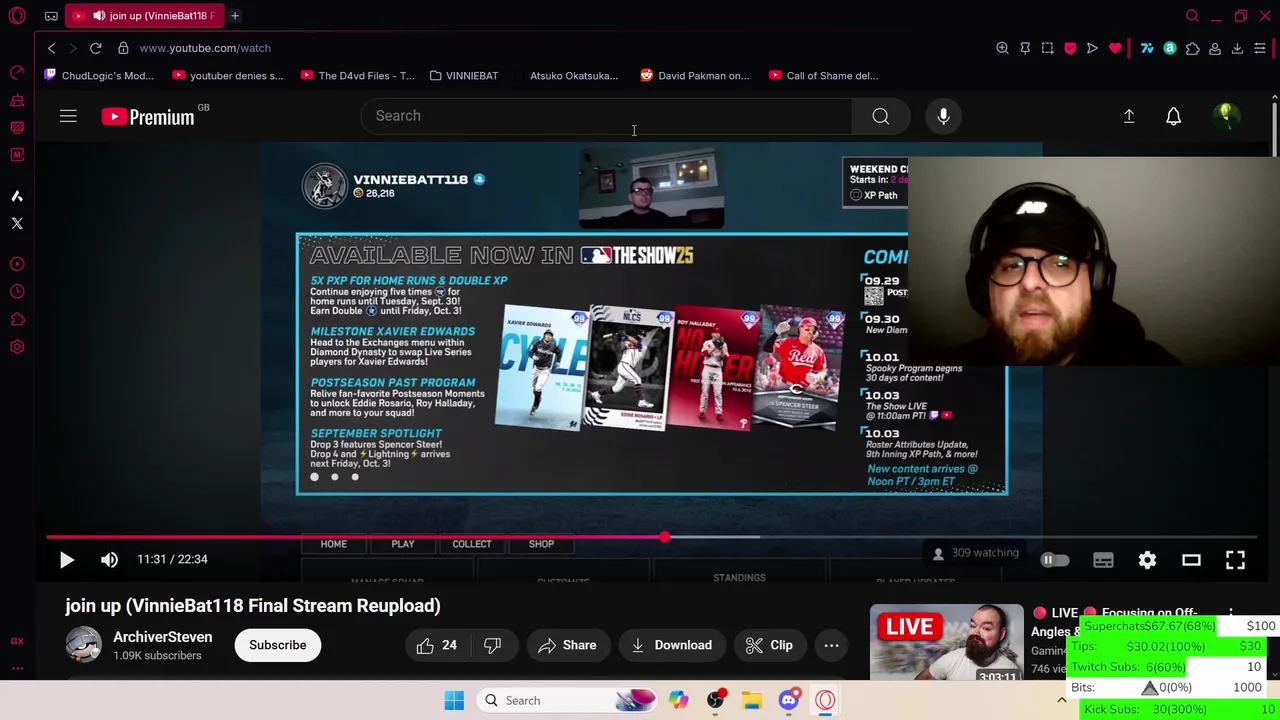Open 'The D4vd Files' bookmark
Screen dimensions: 1280x720
[x=357, y=75]
